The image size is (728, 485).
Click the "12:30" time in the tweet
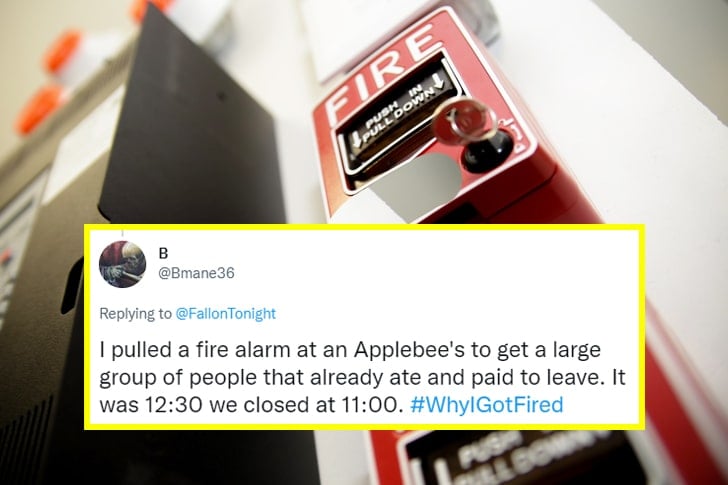173,405
